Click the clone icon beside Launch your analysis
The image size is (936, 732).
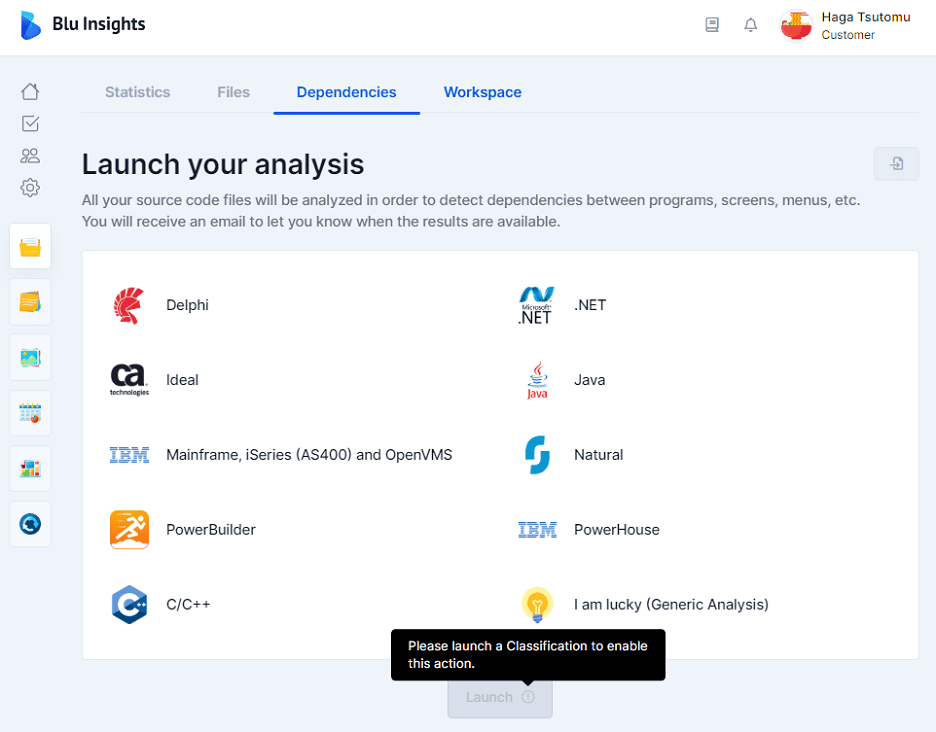pos(896,163)
